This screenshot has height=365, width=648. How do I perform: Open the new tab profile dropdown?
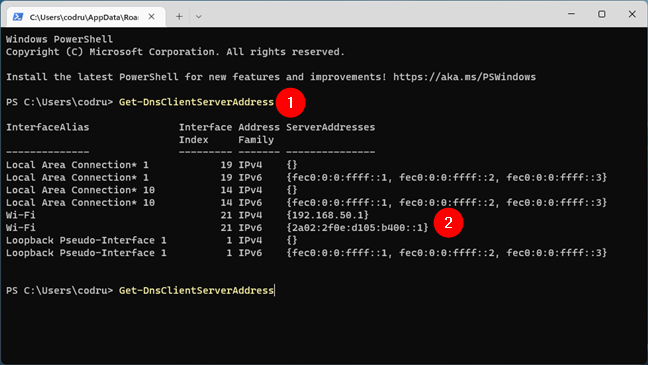click(199, 17)
